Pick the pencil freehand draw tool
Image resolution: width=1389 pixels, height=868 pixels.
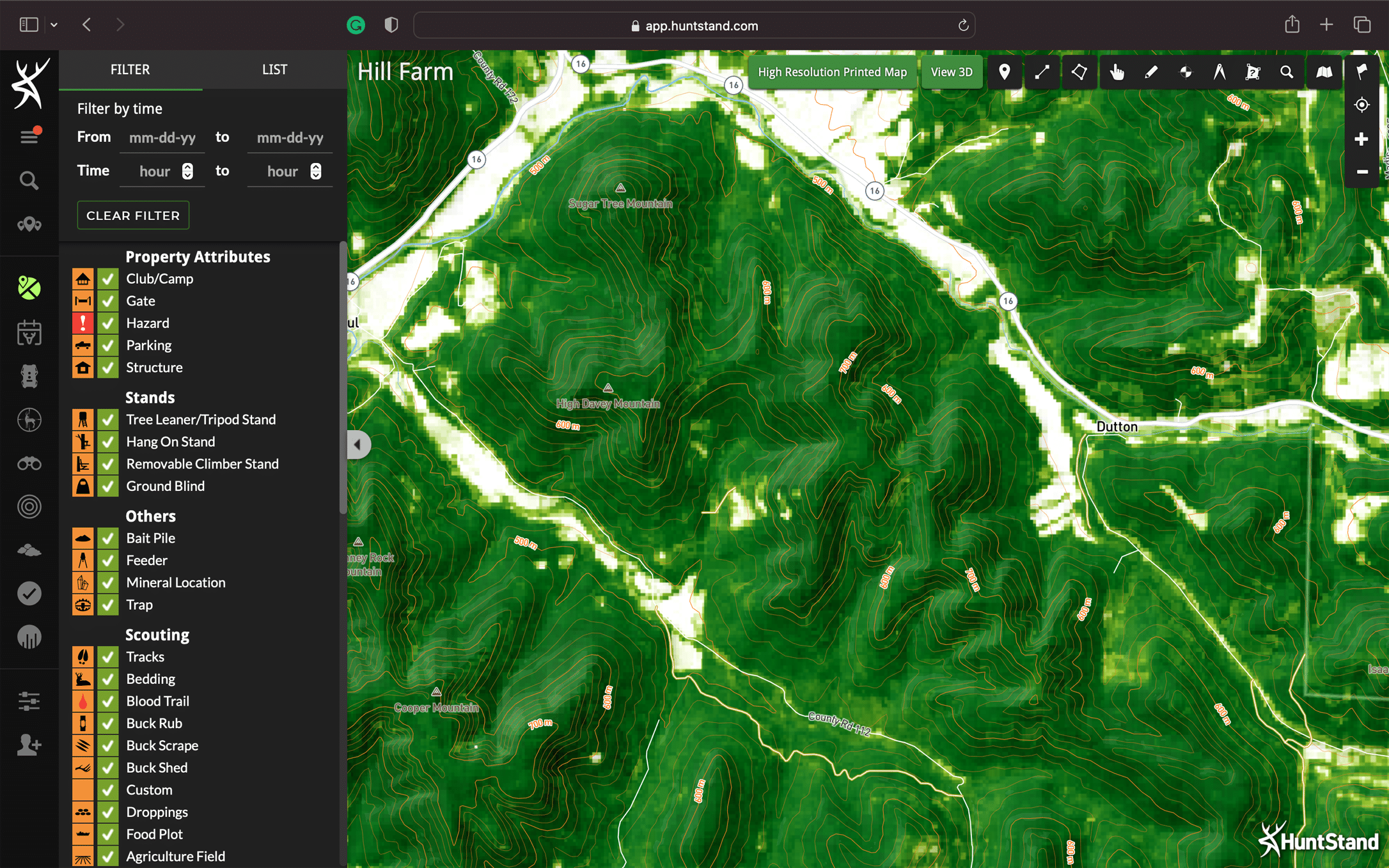(1151, 72)
